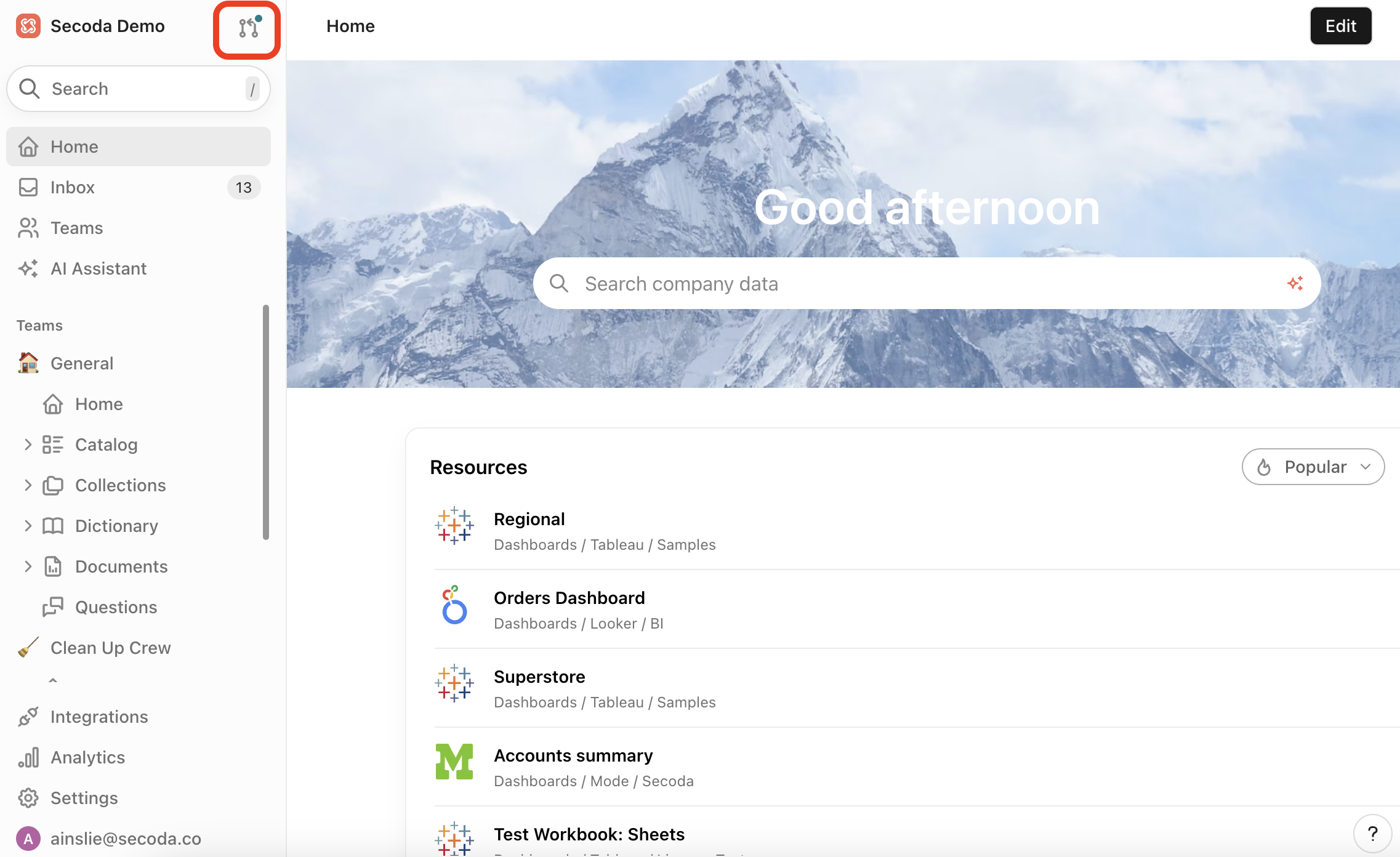Image resolution: width=1400 pixels, height=857 pixels.
Task: Open AI Assistant from sidebar
Action: coord(98,268)
